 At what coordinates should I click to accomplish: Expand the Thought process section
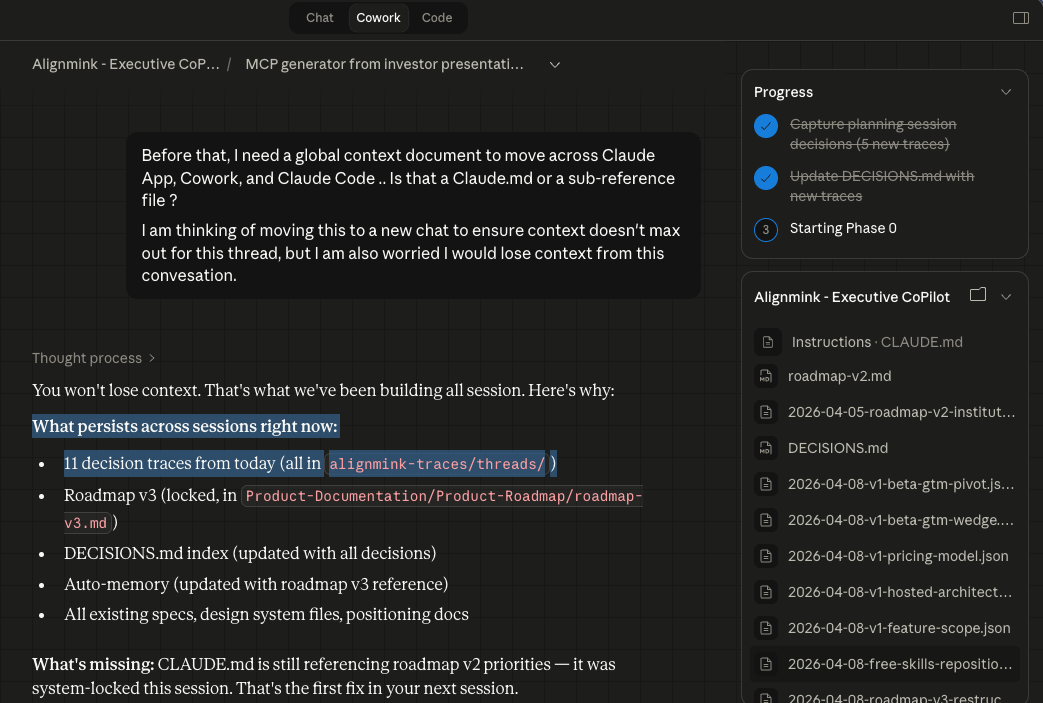point(93,358)
